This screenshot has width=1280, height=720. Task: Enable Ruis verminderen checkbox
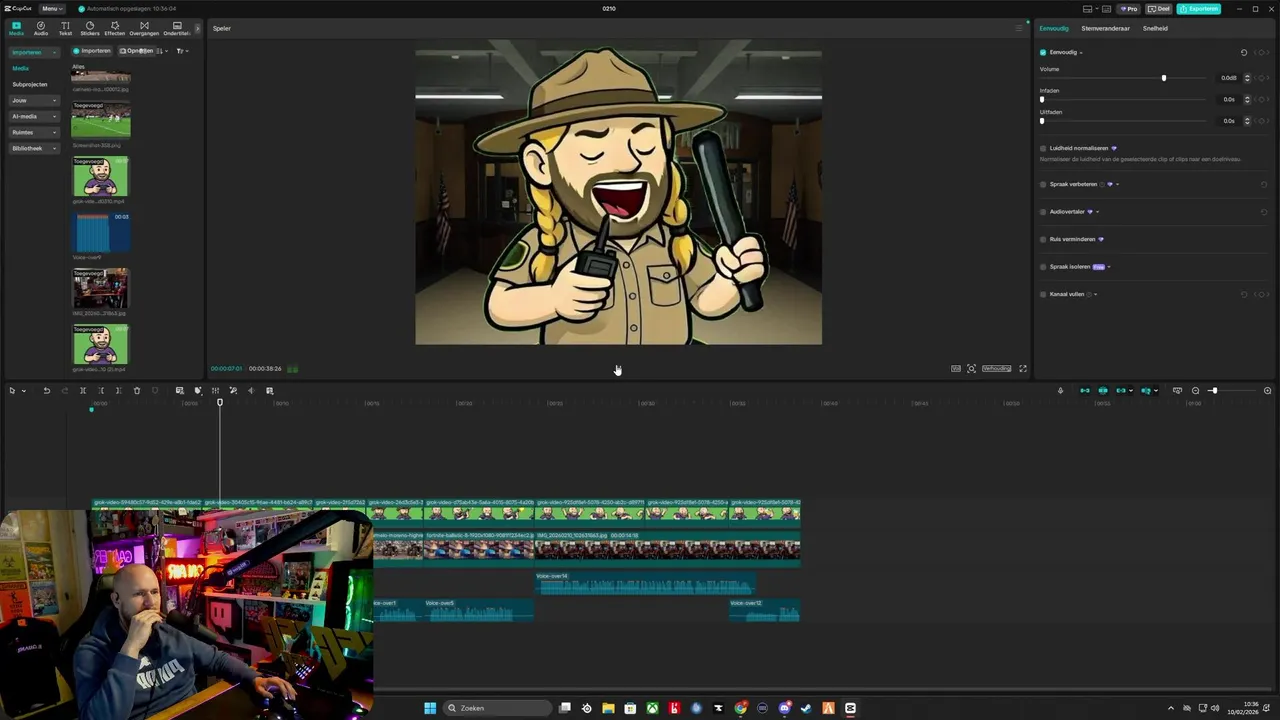point(1043,239)
